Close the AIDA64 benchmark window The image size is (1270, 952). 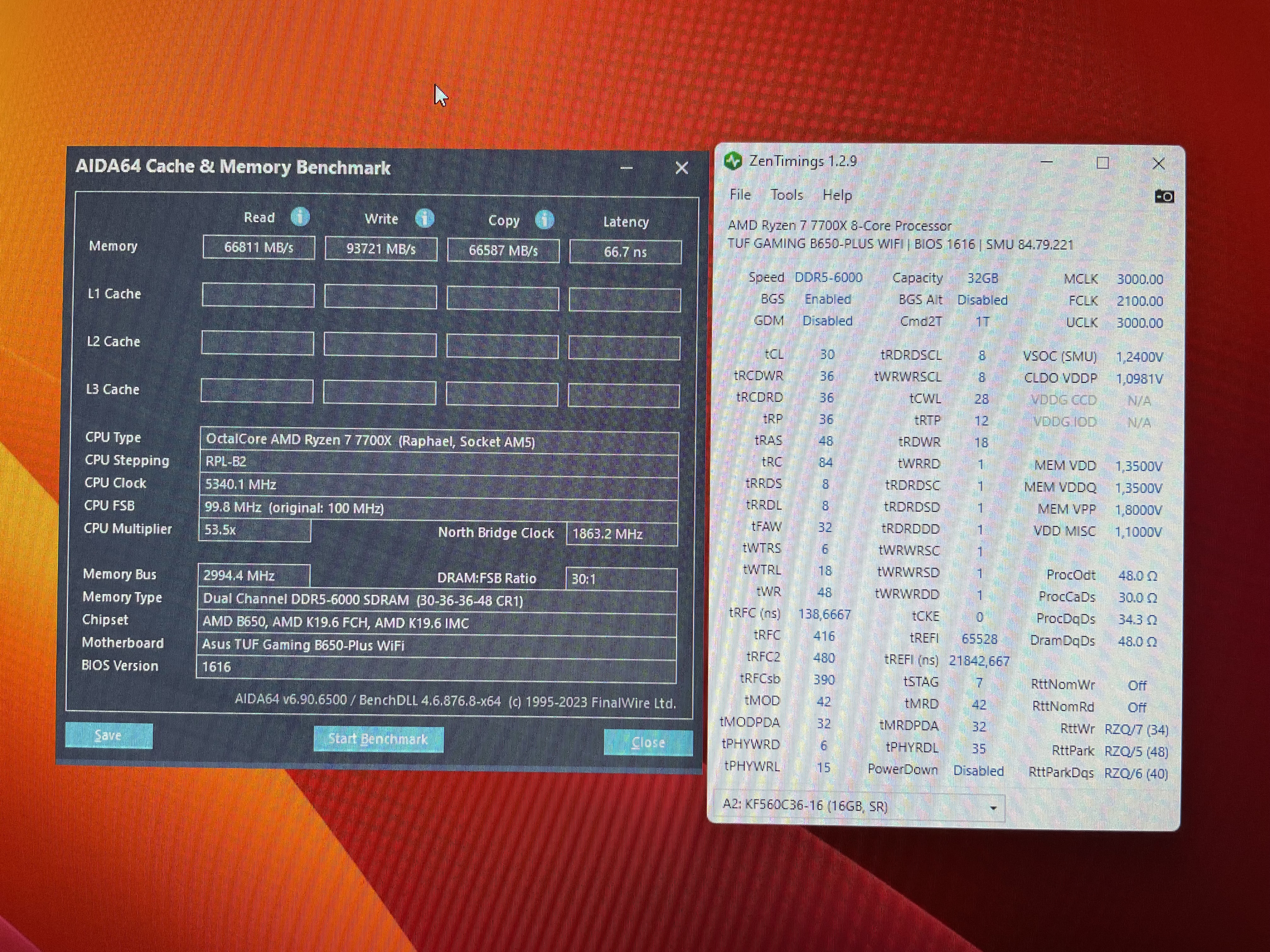(682, 168)
